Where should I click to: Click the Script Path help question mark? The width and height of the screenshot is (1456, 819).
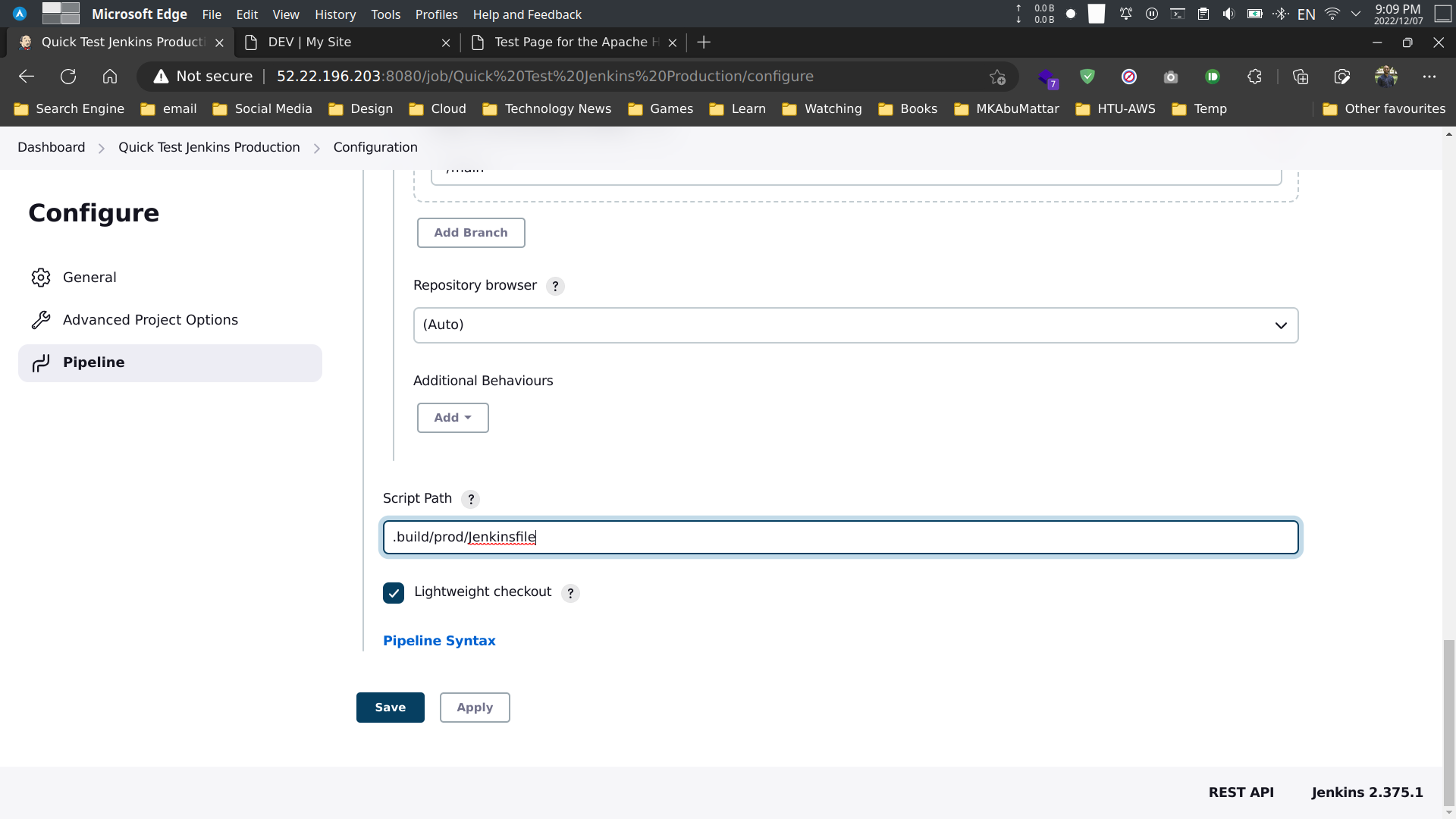[x=470, y=499]
